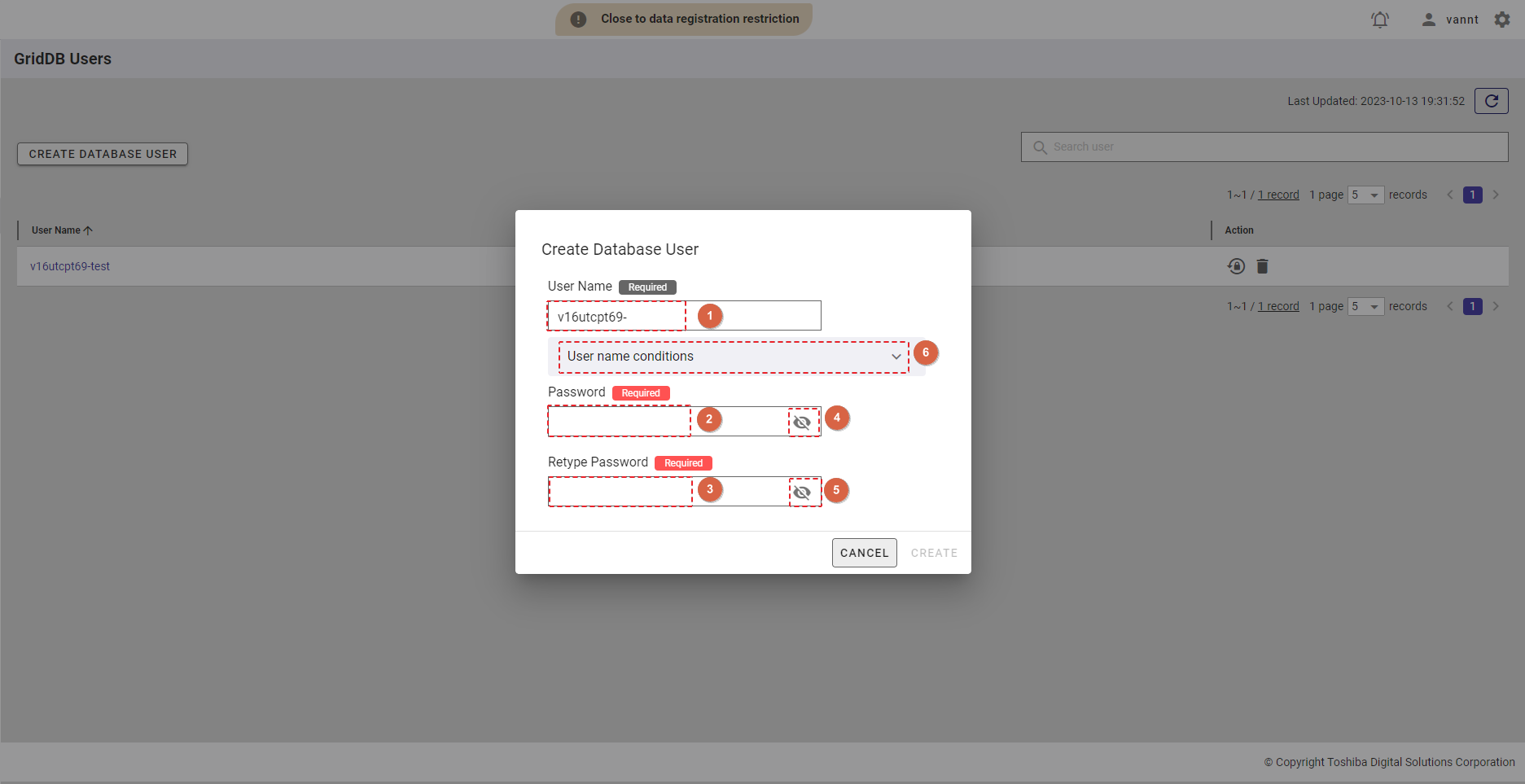Screen dimensions: 1525x784
Task: Open the settings gear menu
Action: pos(1502,20)
